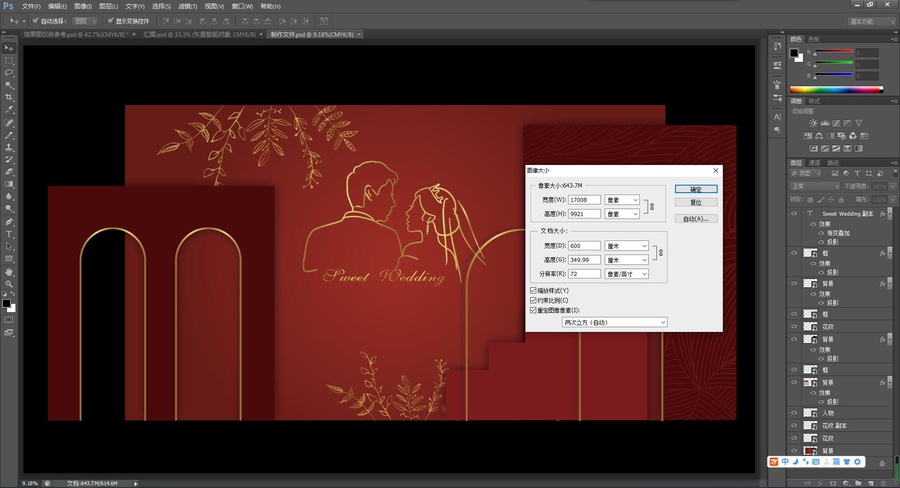Open the 滤镜 menu

(x=187, y=6)
